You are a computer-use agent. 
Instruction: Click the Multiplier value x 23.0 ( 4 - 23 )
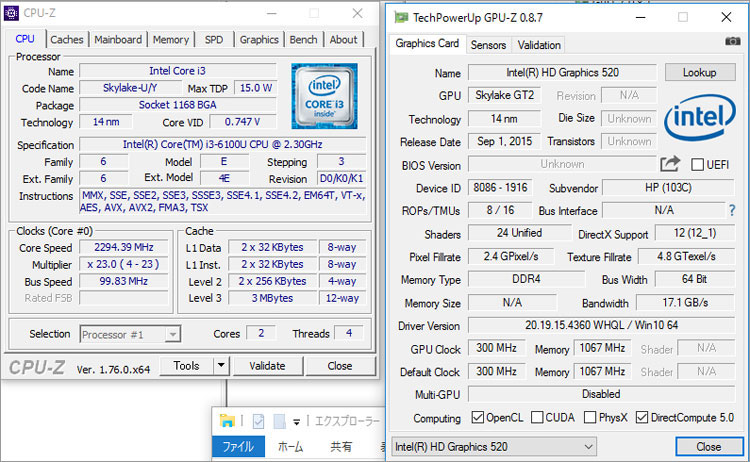(123, 264)
